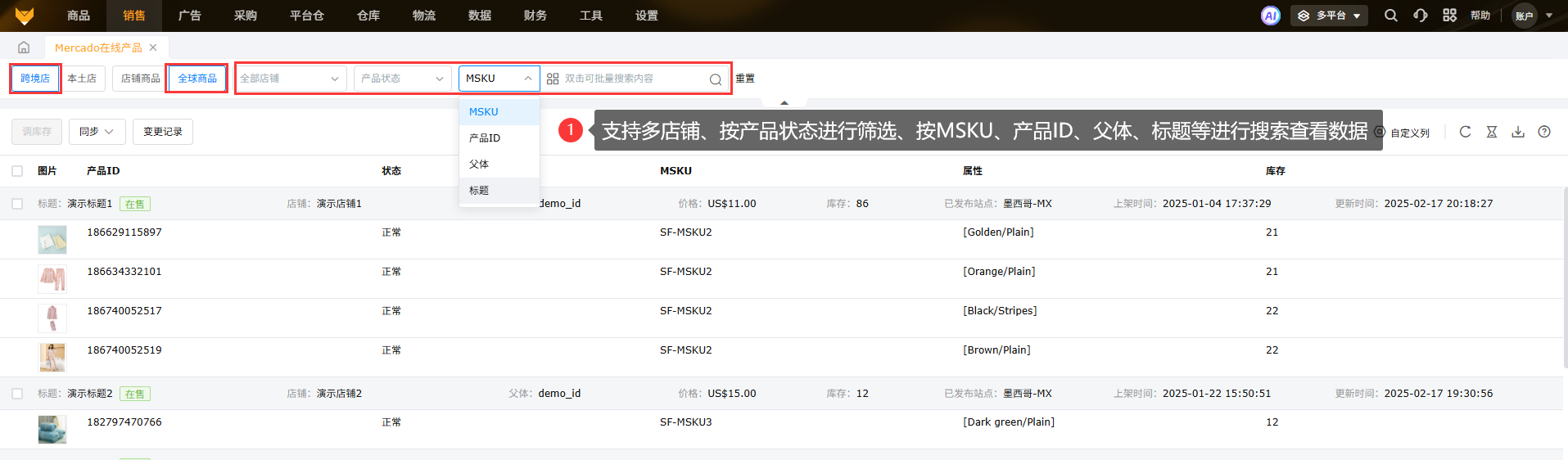This screenshot has width=1568, height=460.
Task: Open the 数据 top menu
Action: pos(480,16)
